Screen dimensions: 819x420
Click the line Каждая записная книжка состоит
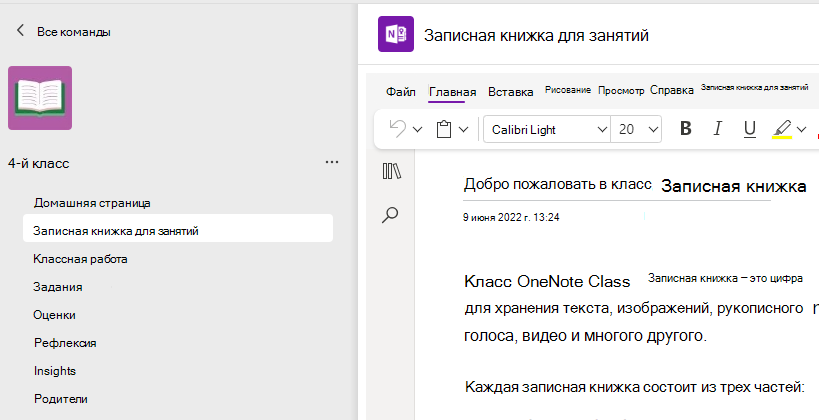[x=634, y=387]
